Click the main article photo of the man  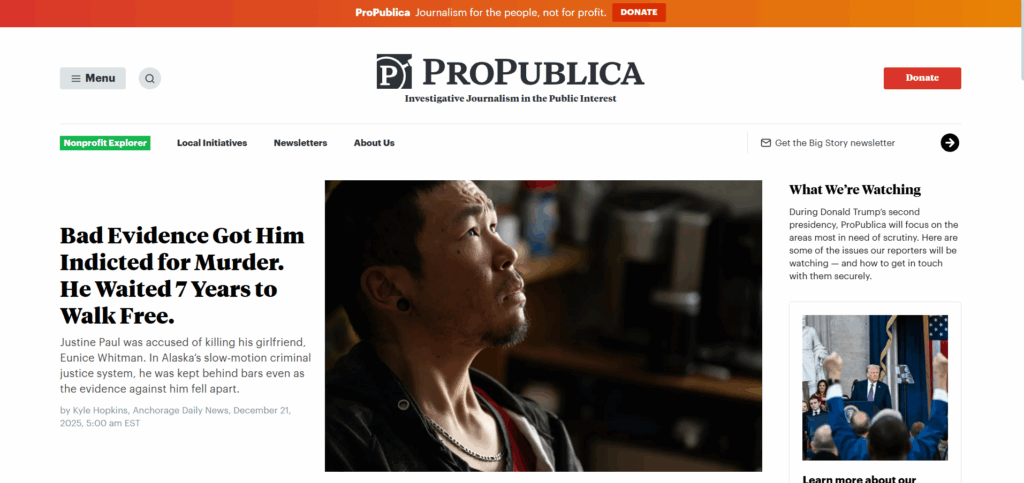(x=543, y=326)
